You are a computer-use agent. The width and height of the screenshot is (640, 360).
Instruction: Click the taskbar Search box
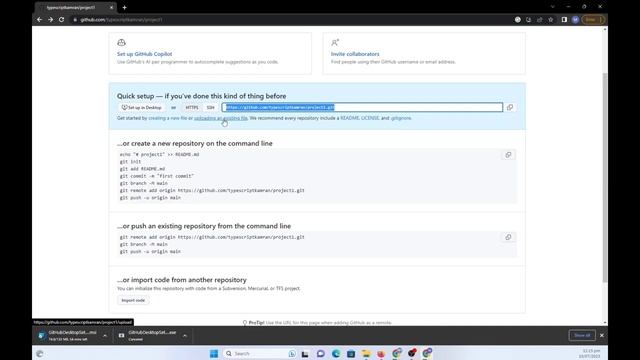coord(260,353)
